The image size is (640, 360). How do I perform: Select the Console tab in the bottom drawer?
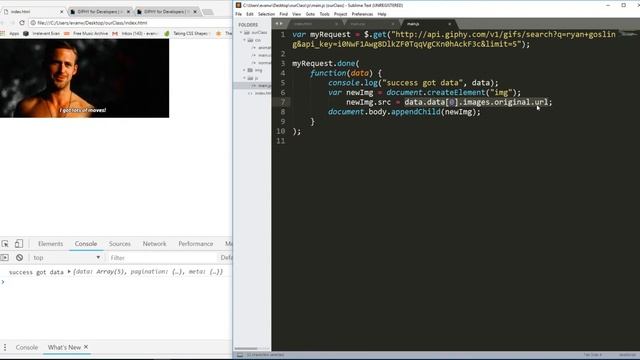(27, 347)
